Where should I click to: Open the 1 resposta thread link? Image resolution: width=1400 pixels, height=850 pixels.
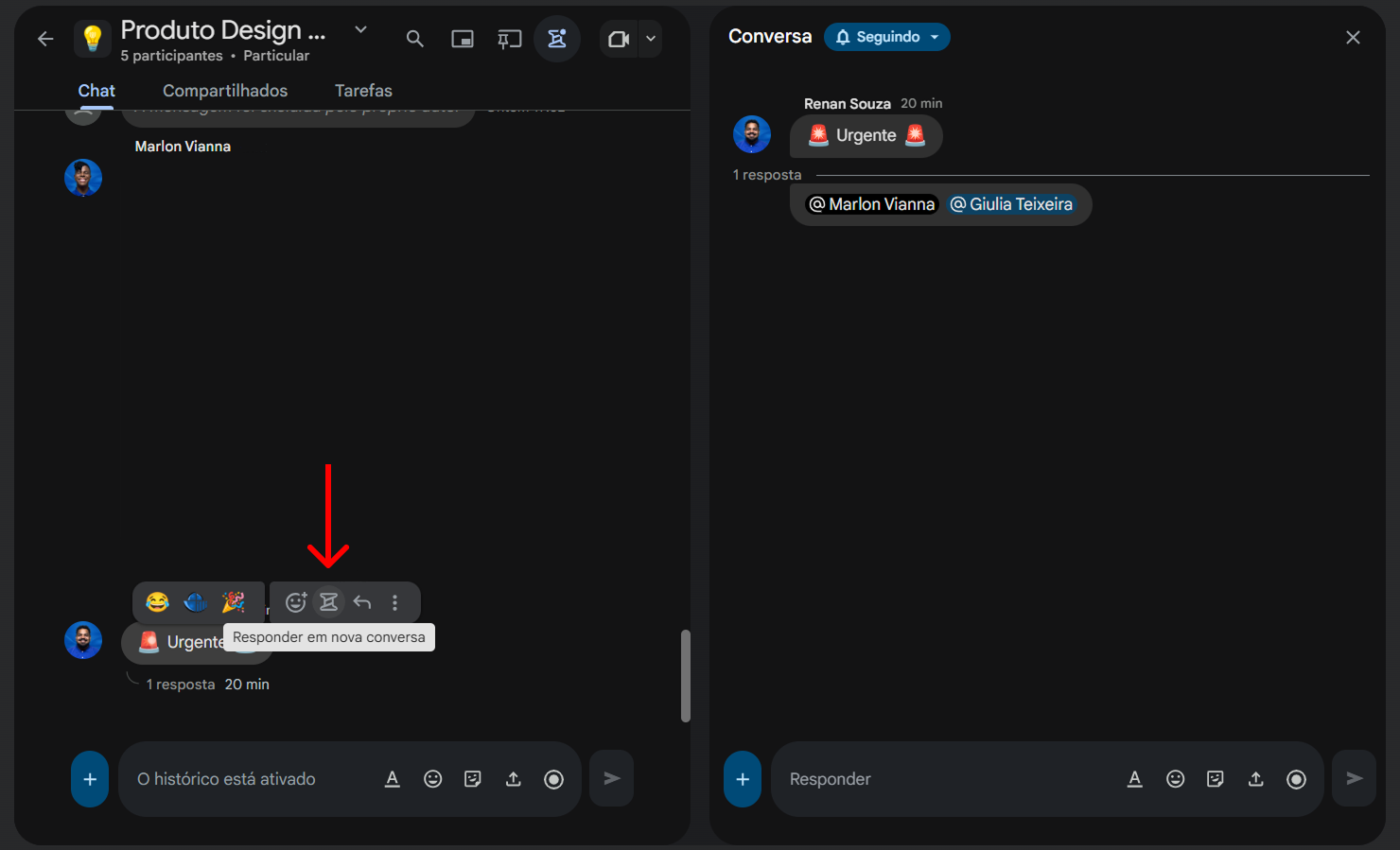(181, 685)
